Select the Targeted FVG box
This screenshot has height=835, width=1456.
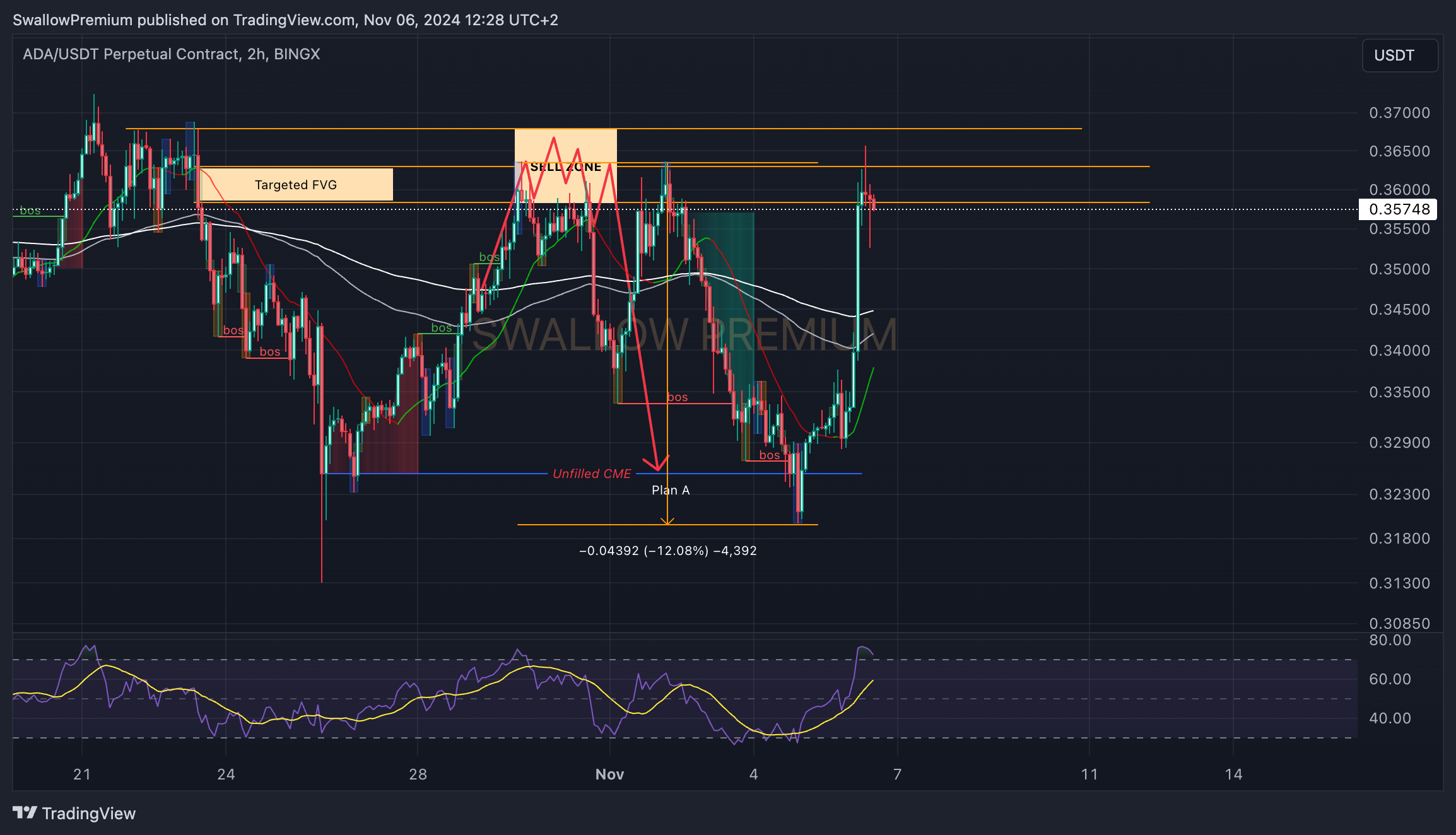(296, 185)
